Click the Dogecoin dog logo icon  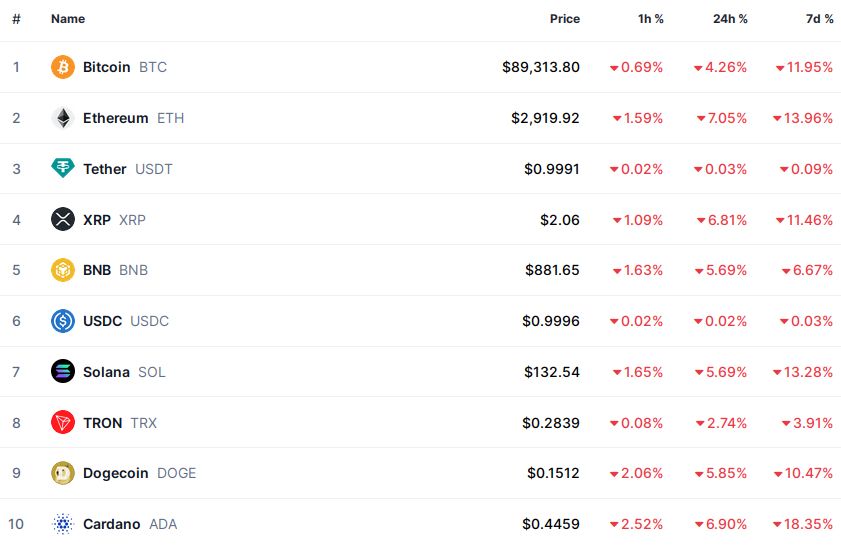(63, 473)
